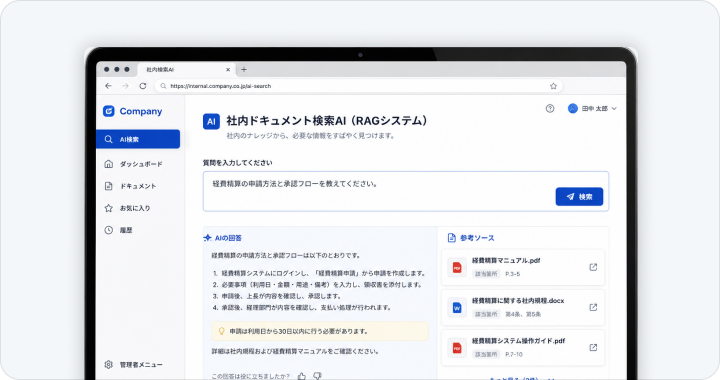Click the magnifier icon in AI検索 item
Screen dimensions: 720x380
point(108,139)
